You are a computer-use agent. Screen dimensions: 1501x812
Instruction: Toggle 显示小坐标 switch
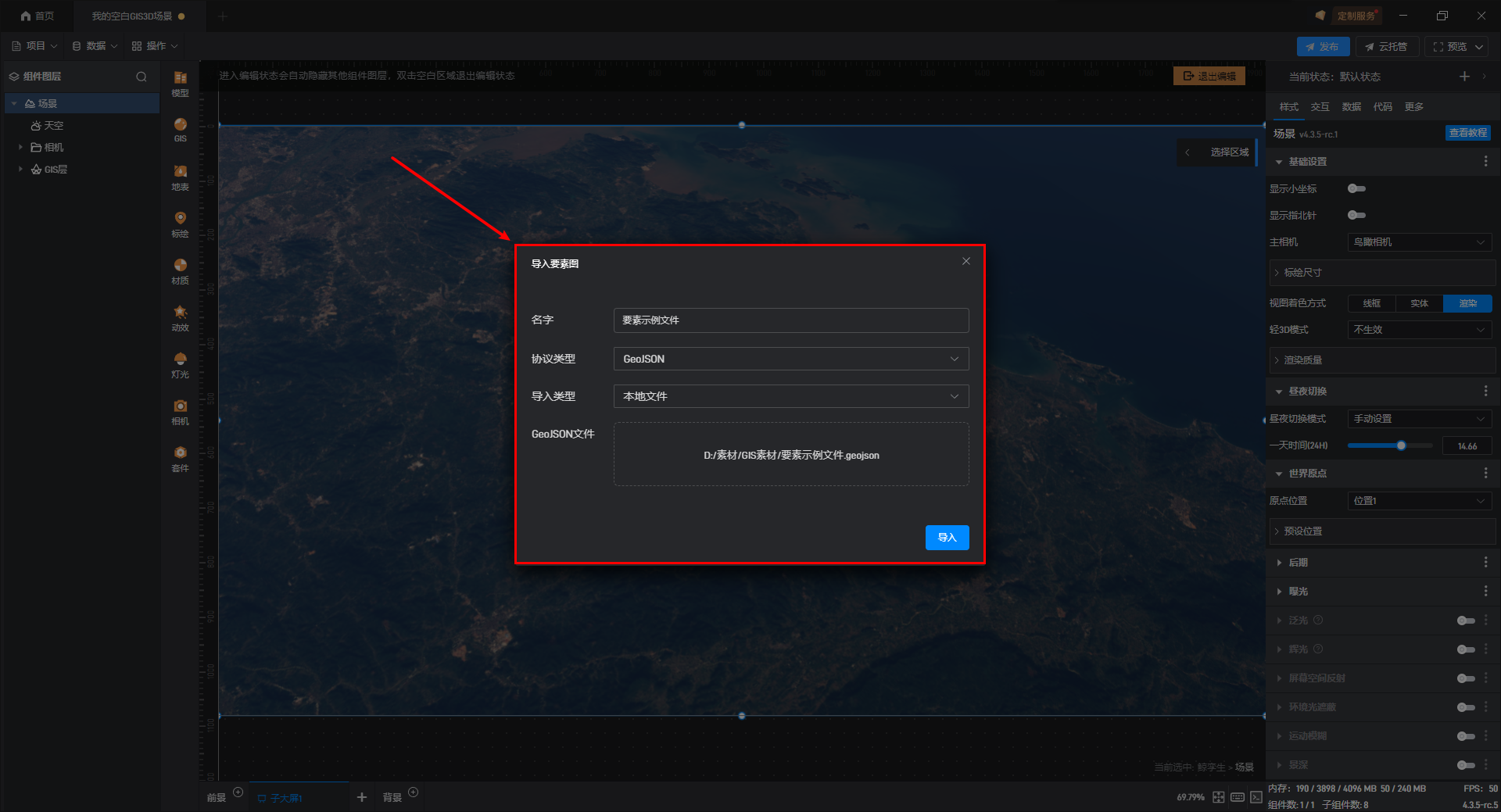pyautogui.click(x=1356, y=188)
